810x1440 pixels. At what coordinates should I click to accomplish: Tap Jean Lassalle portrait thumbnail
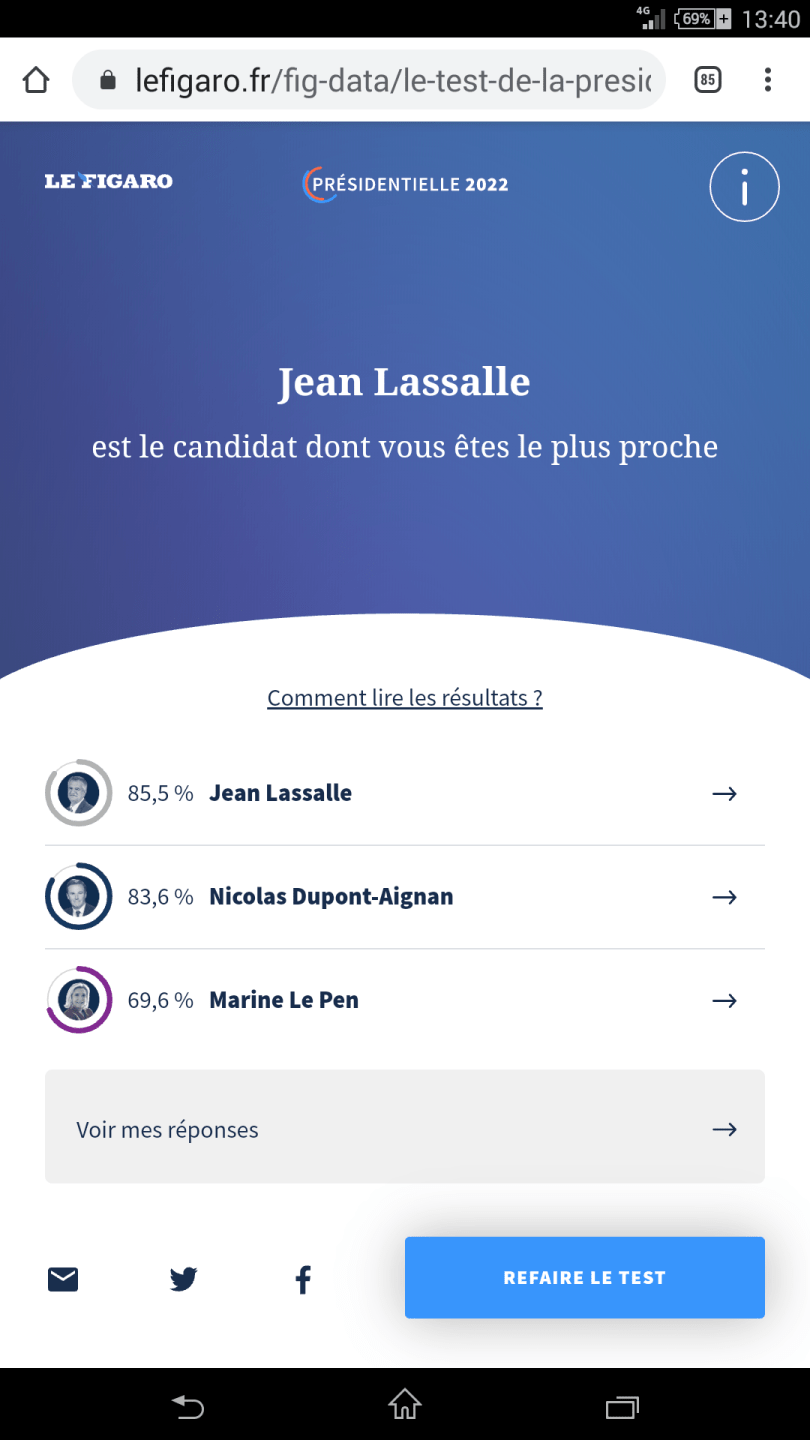[x=78, y=793]
